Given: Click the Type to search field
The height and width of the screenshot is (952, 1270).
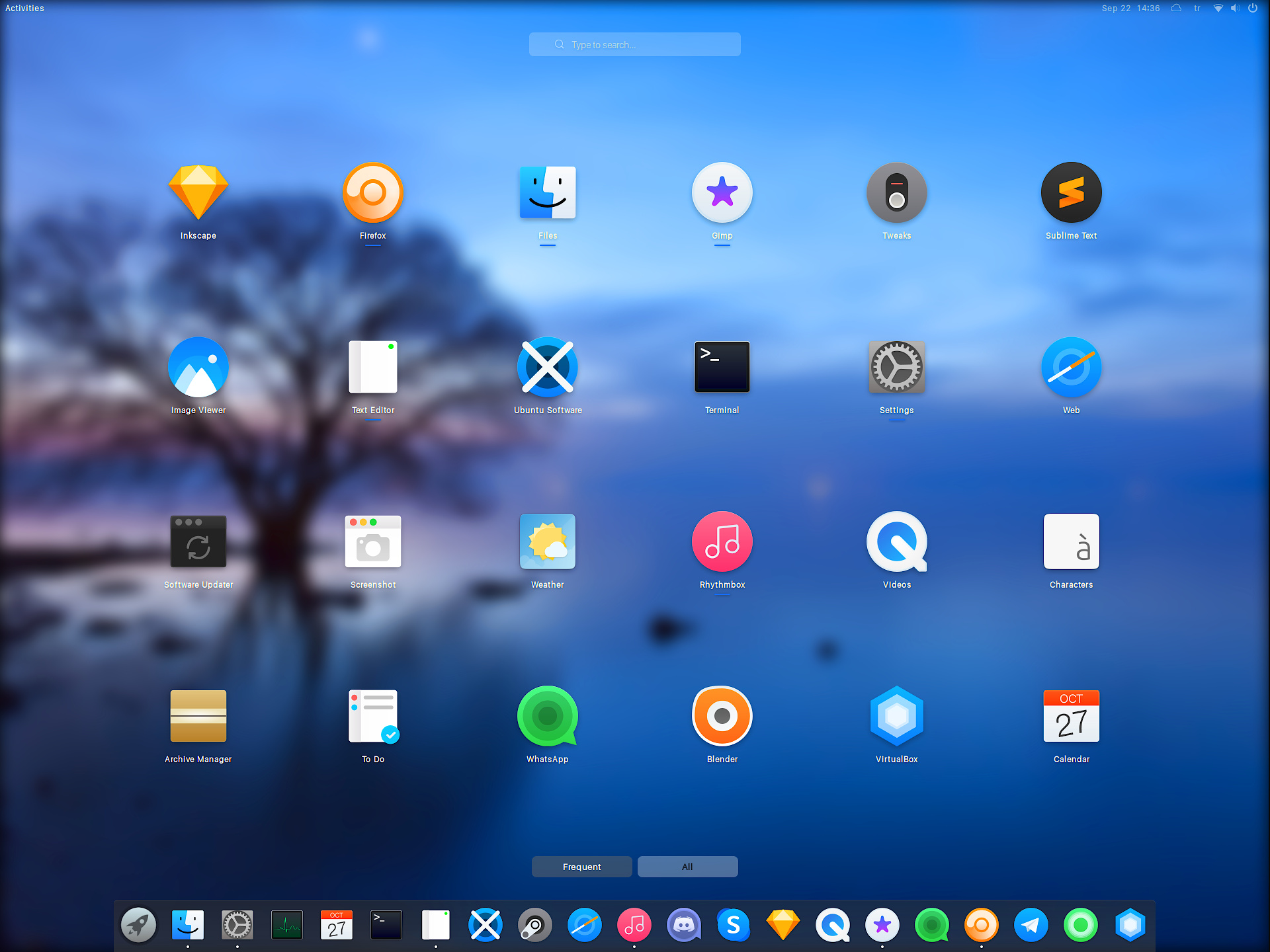Looking at the screenshot, I should pyautogui.click(x=635, y=44).
